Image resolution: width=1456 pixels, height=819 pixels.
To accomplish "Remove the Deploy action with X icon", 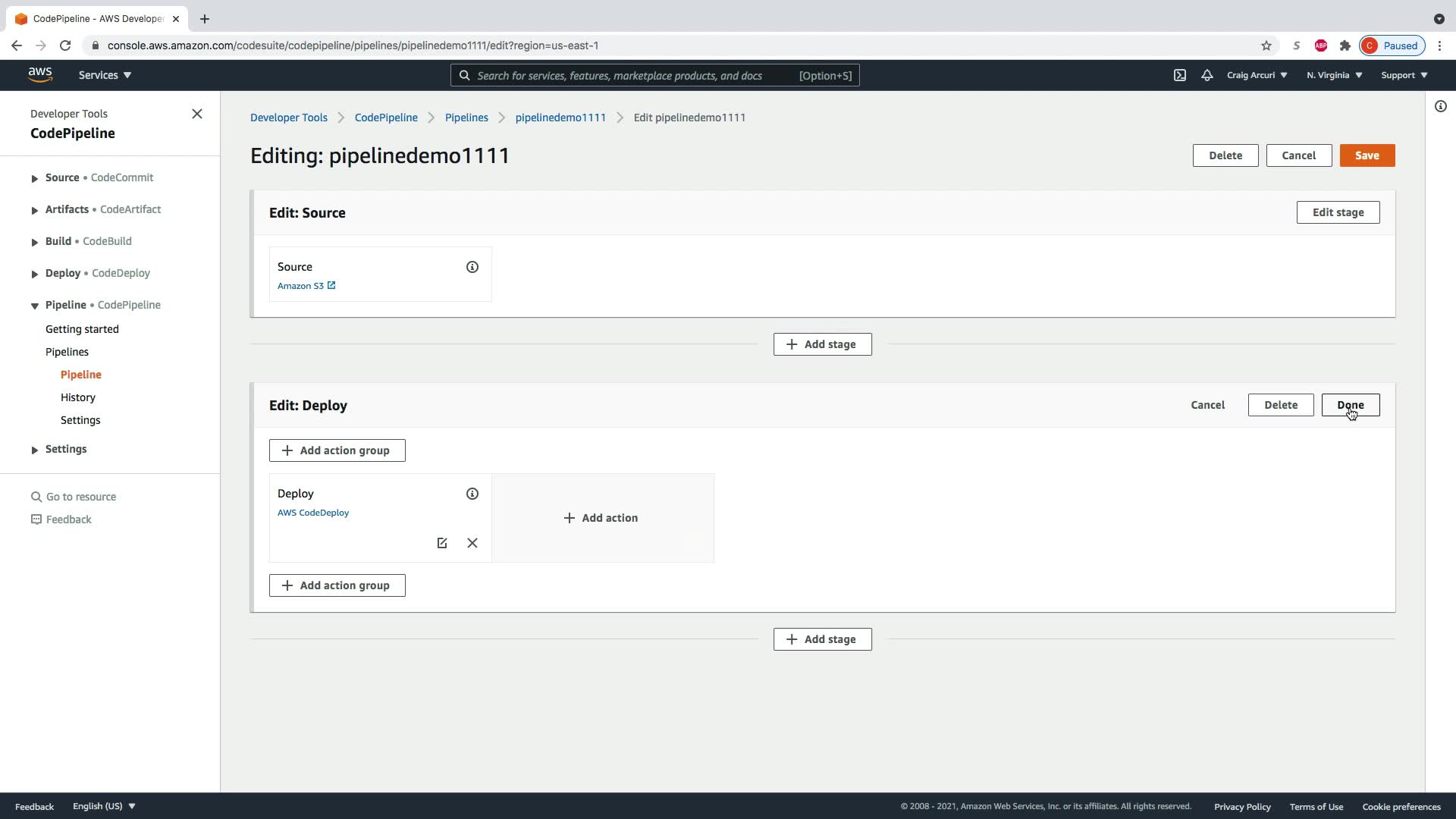I will [472, 543].
